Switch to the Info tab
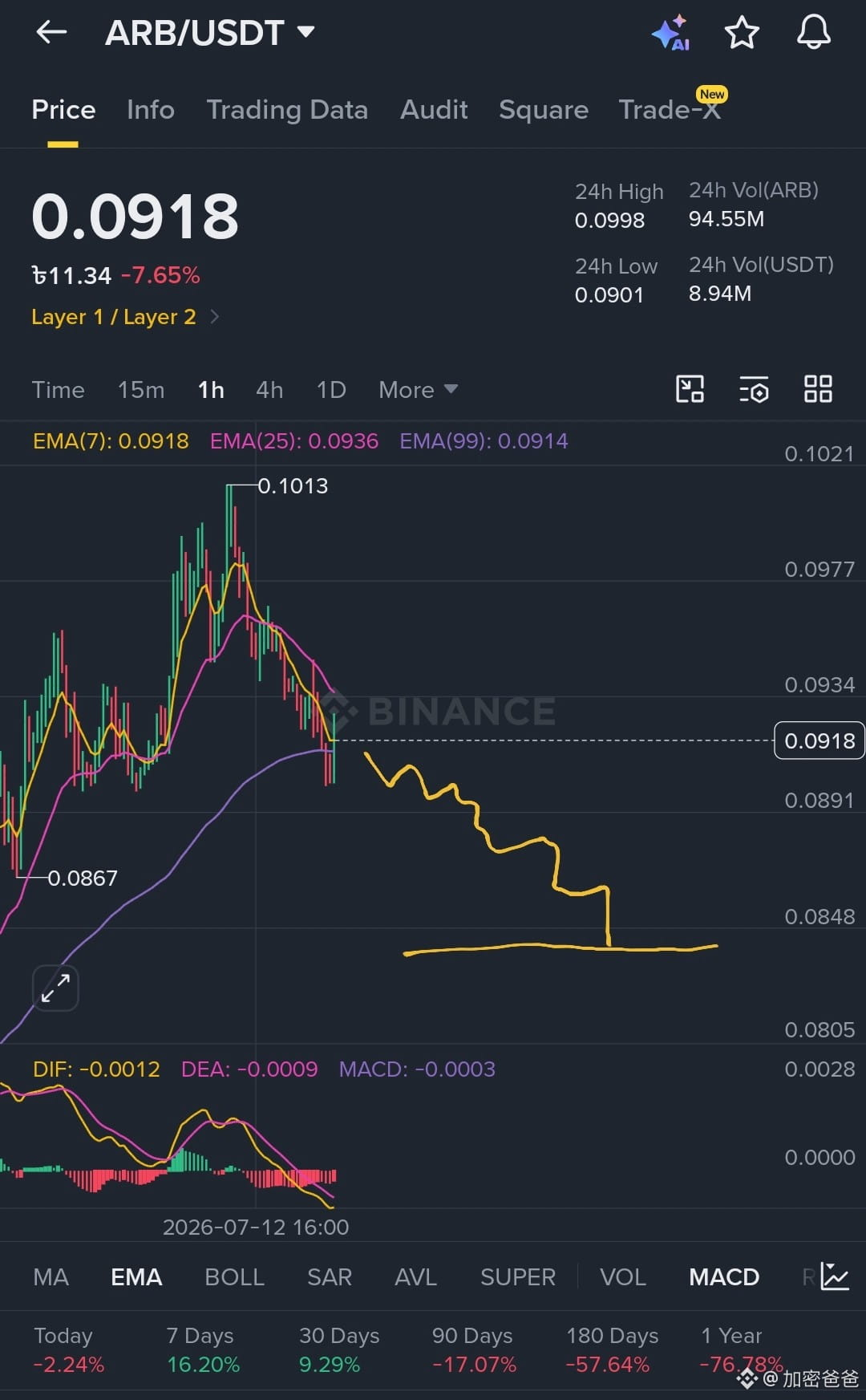The height and width of the screenshot is (1400, 866). pyautogui.click(x=151, y=110)
